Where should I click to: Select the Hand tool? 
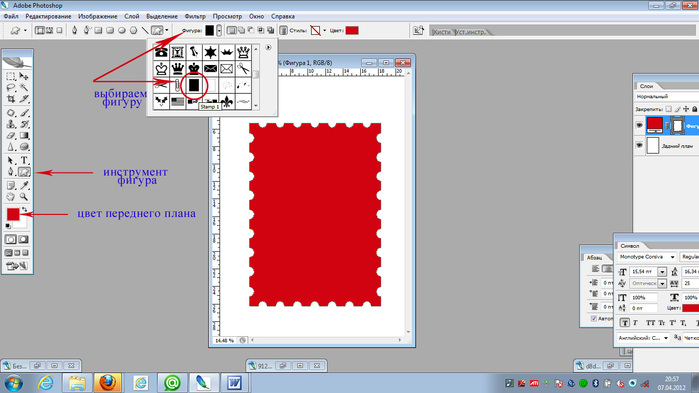[11, 196]
